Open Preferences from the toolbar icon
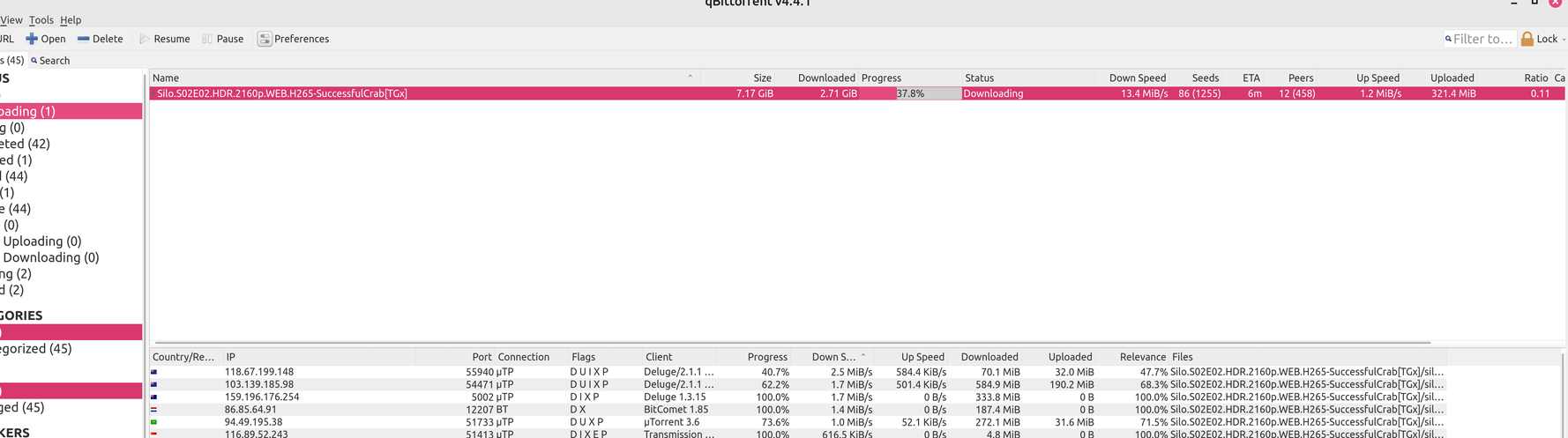Screen dimensions: 1568x438 tap(265, 39)
